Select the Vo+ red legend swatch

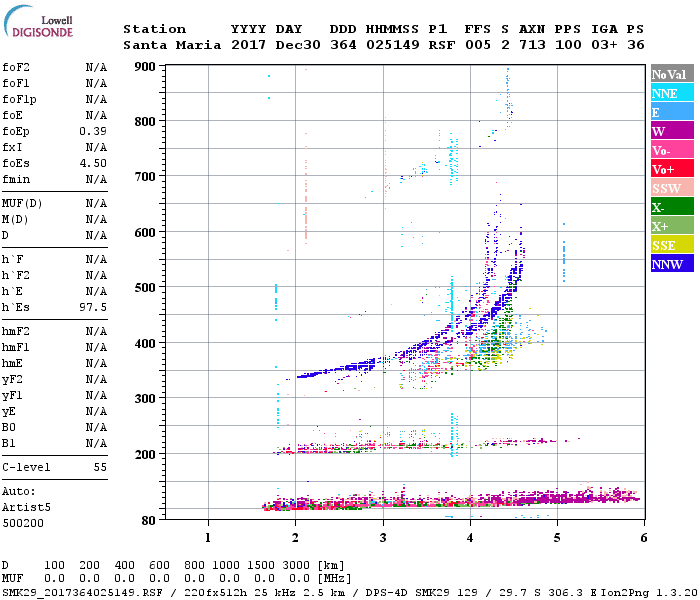tap(672, 169)
